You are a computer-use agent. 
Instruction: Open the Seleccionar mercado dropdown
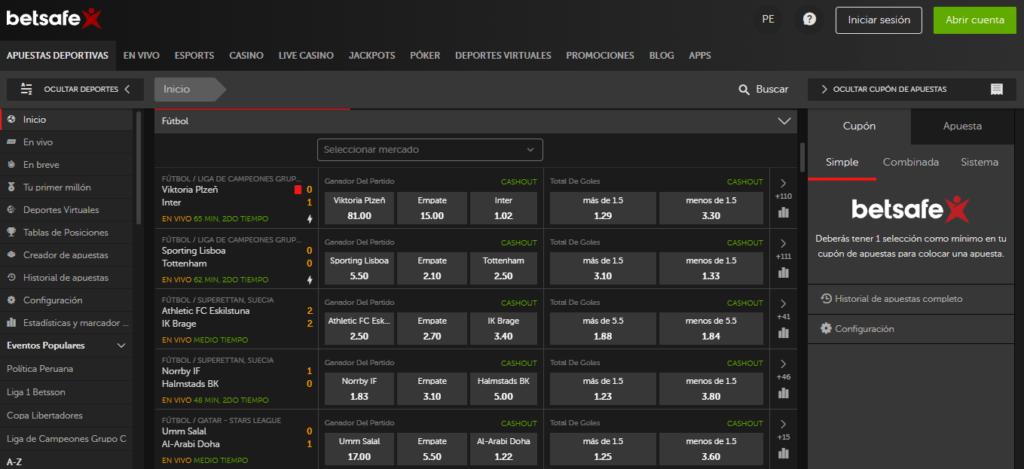(430, 150)
